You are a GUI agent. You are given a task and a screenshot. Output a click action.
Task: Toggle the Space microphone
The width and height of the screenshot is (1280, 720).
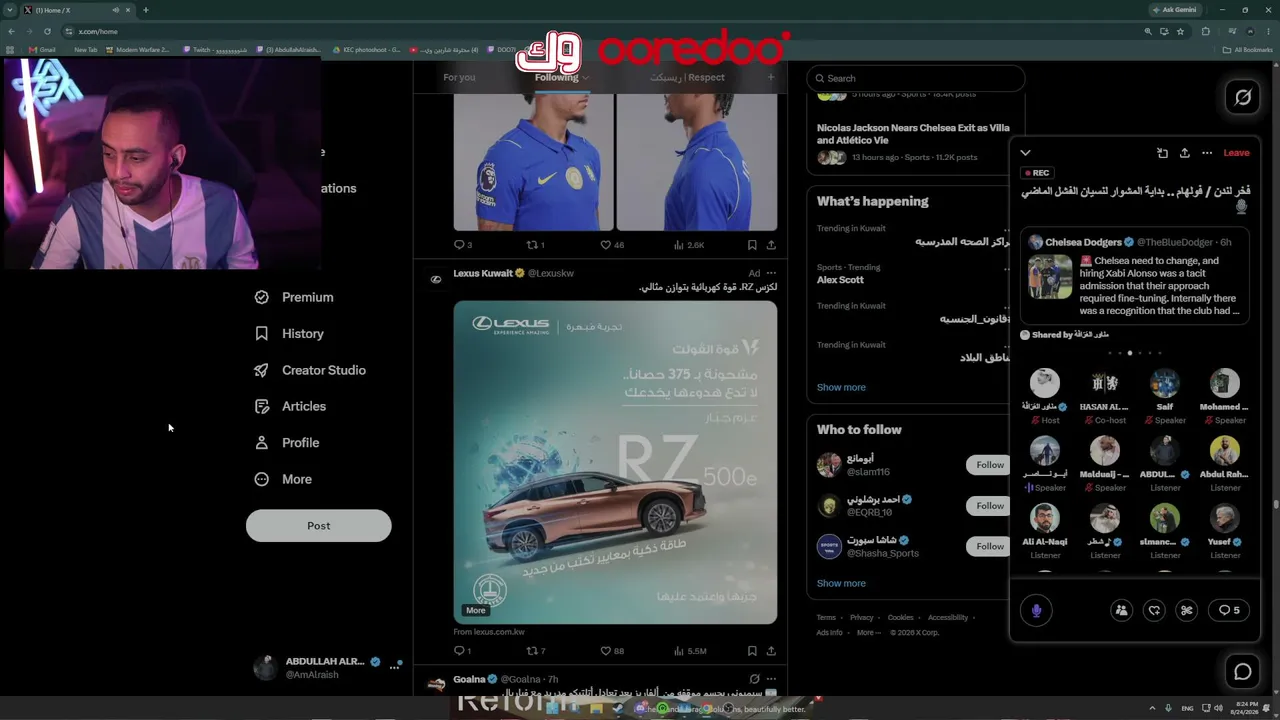coord(1036,610)
